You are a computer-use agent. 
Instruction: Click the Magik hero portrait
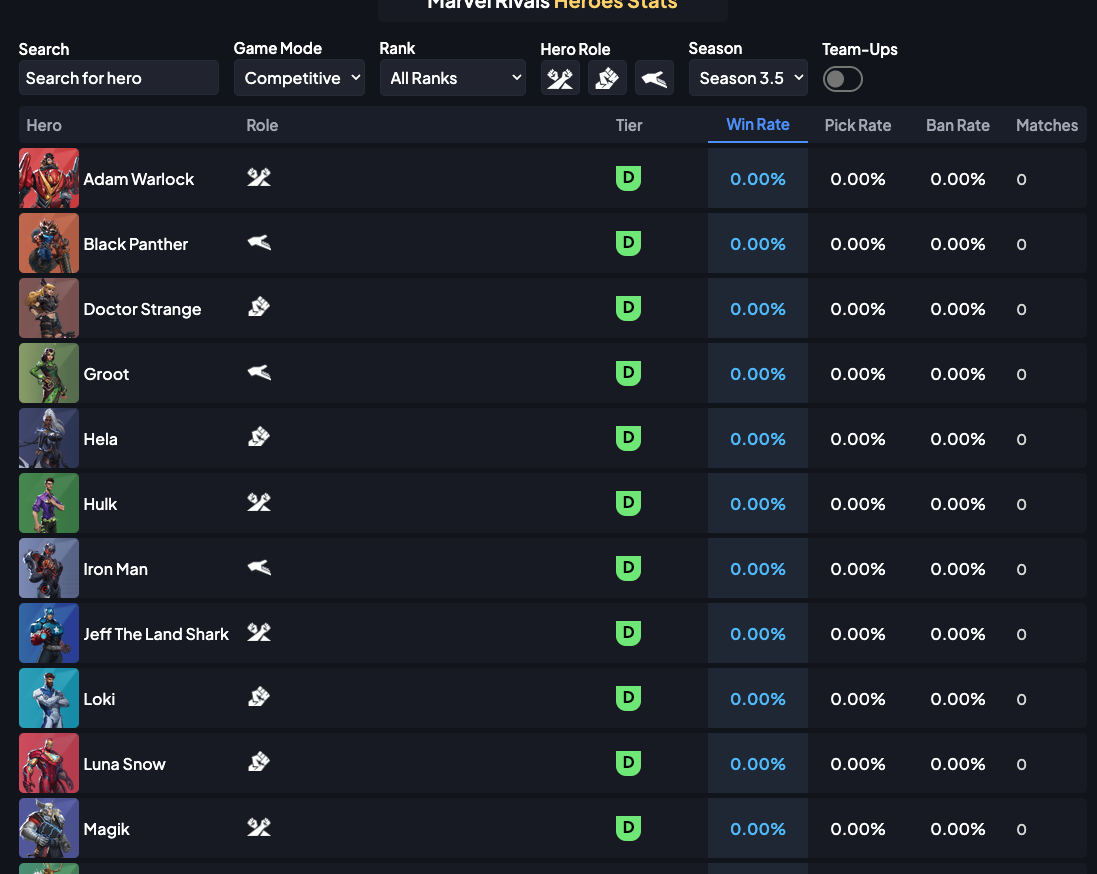point(49,829)
